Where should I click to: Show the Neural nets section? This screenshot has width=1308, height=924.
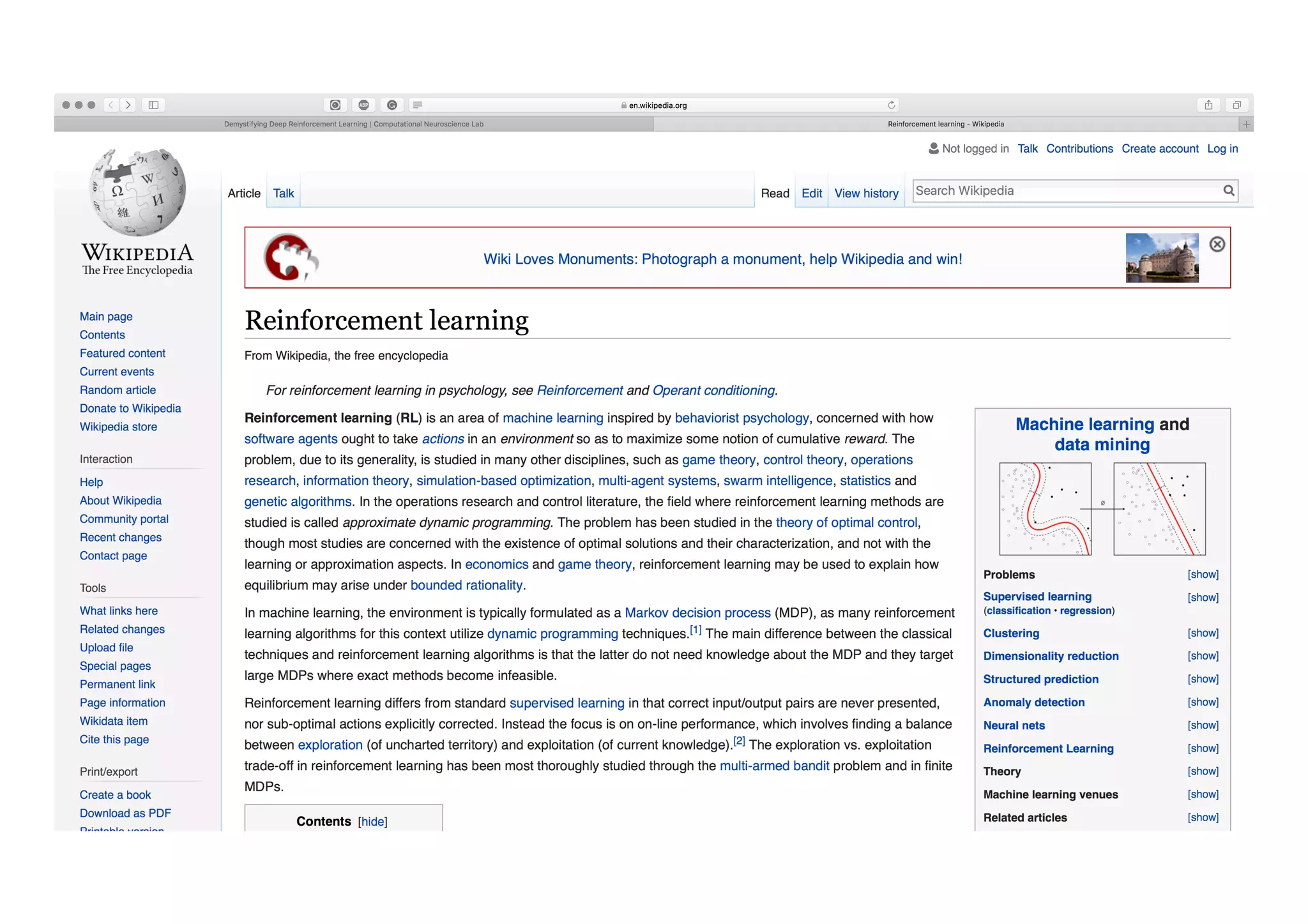coord(1203,725)
